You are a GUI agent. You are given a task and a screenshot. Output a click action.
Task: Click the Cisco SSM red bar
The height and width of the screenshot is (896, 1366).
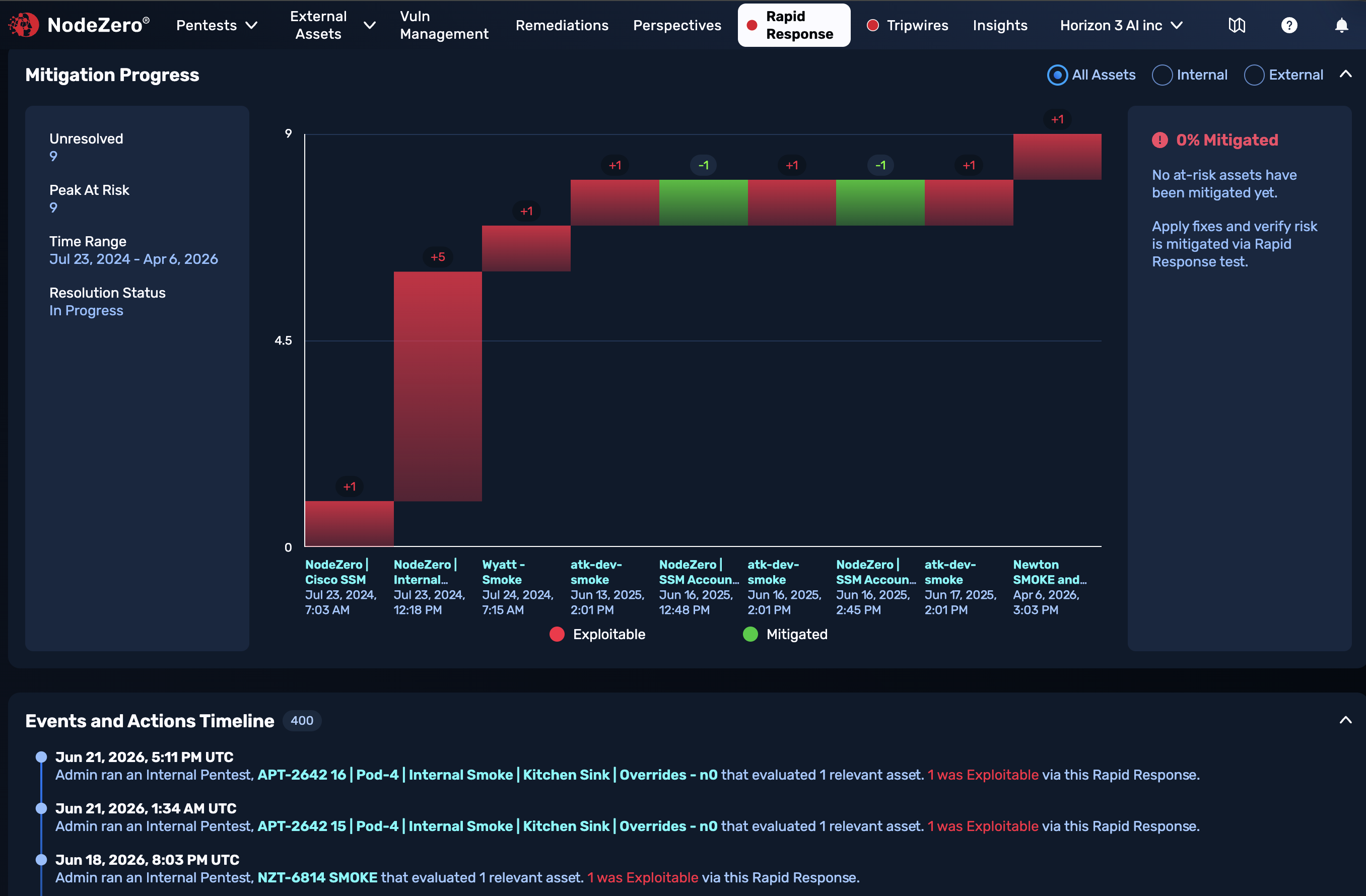click(x=349, y=523)
